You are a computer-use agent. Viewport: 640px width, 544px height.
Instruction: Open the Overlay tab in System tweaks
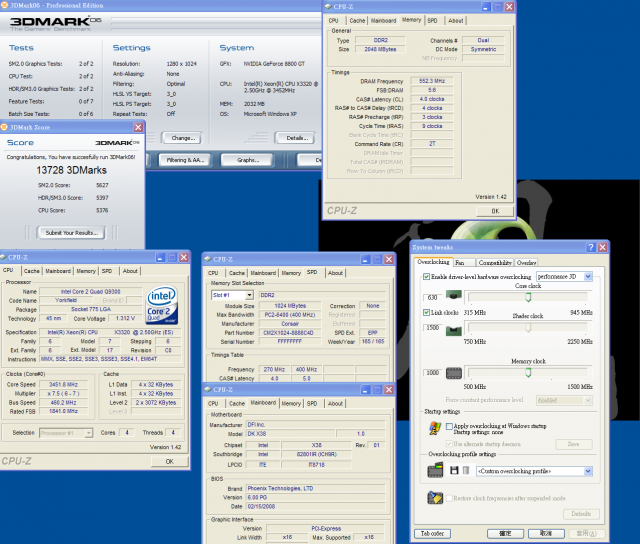point(526,263)
